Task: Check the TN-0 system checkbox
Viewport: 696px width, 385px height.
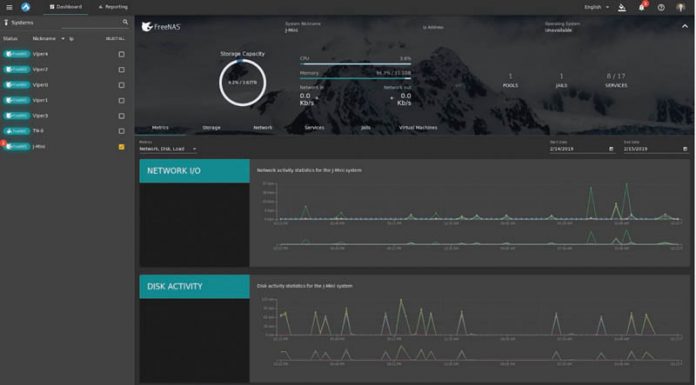Action: [x=121, y=131]
